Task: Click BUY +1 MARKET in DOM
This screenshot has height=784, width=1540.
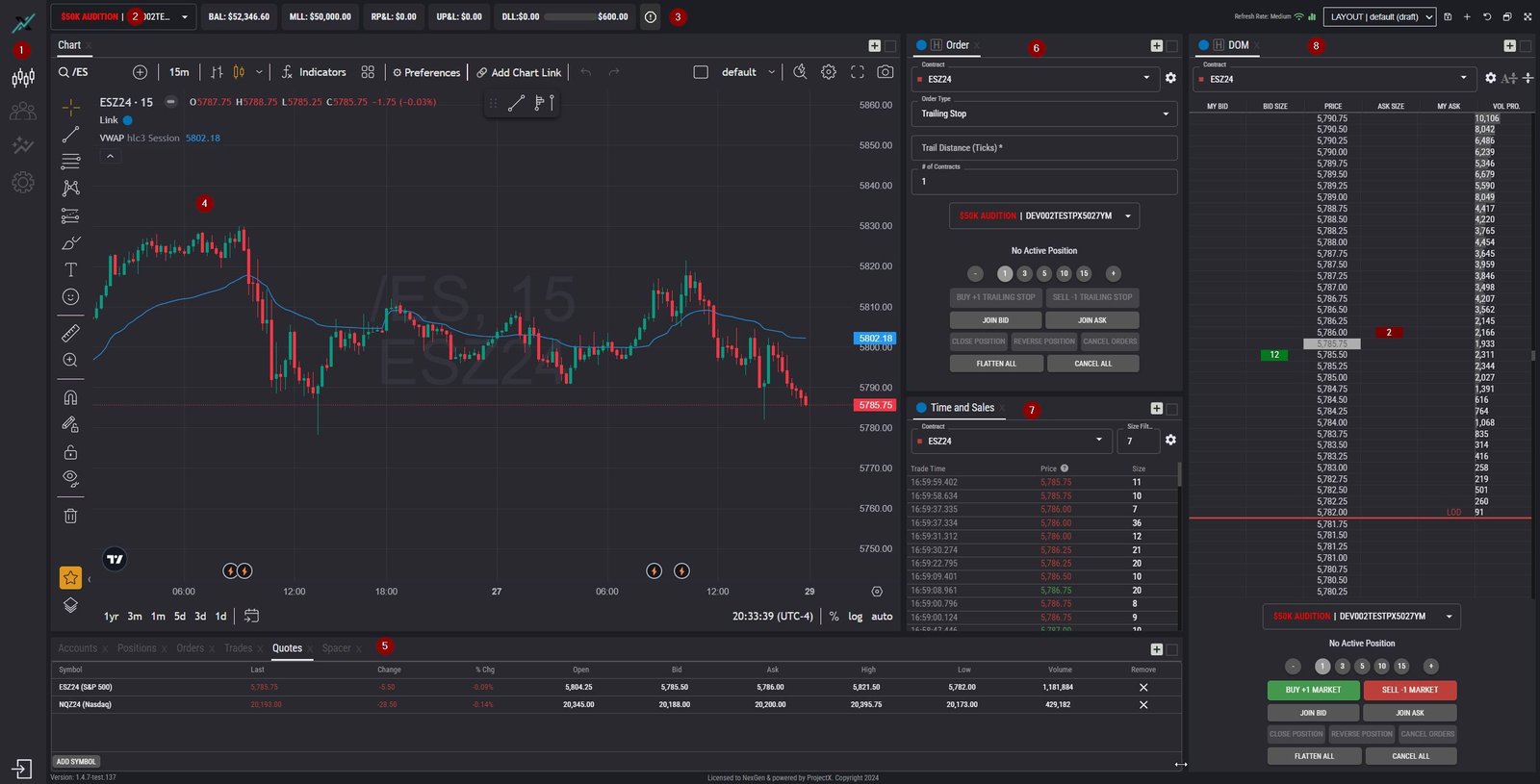Action: [x=1314, y=690]
